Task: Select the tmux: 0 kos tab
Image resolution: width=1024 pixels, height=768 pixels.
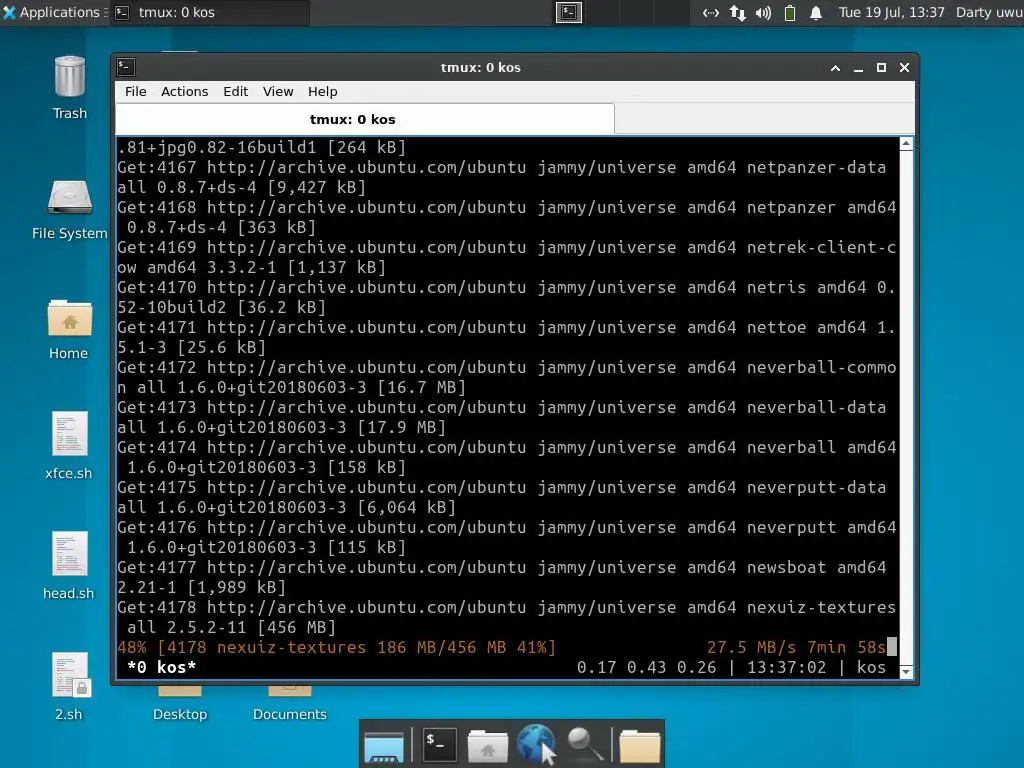Action: click(365, 120)
